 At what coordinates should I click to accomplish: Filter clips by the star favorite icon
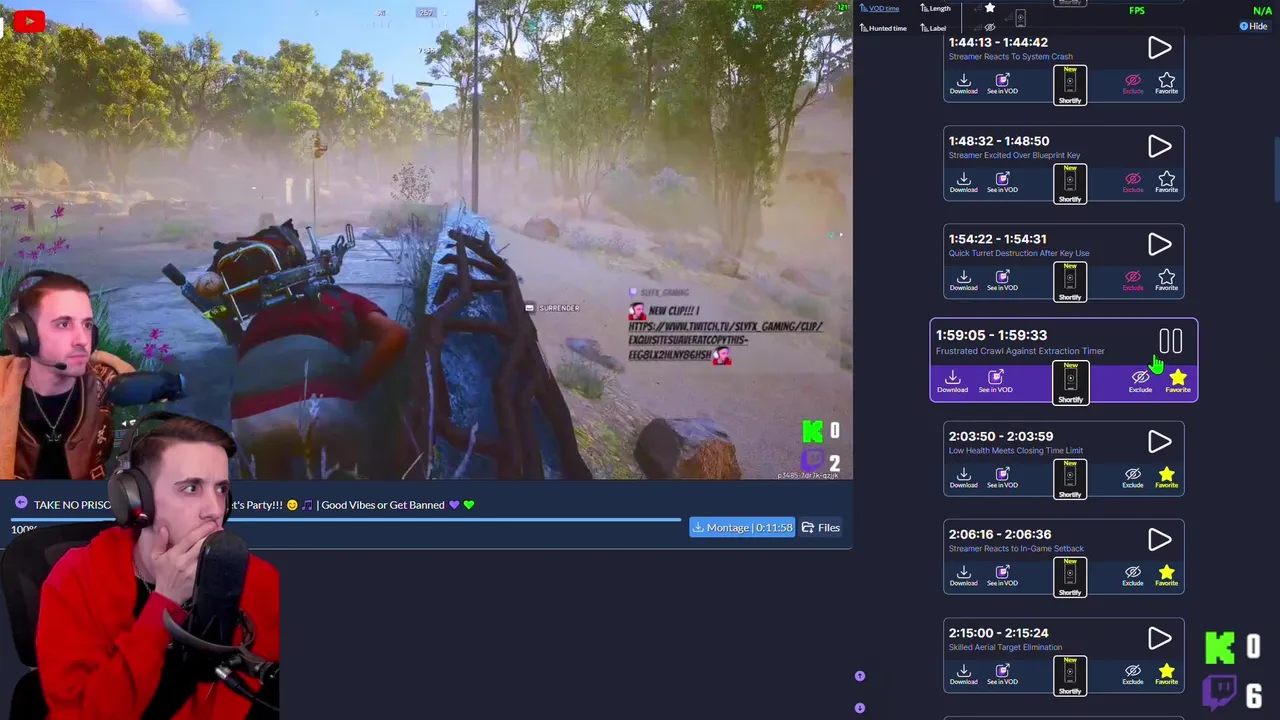990,8
